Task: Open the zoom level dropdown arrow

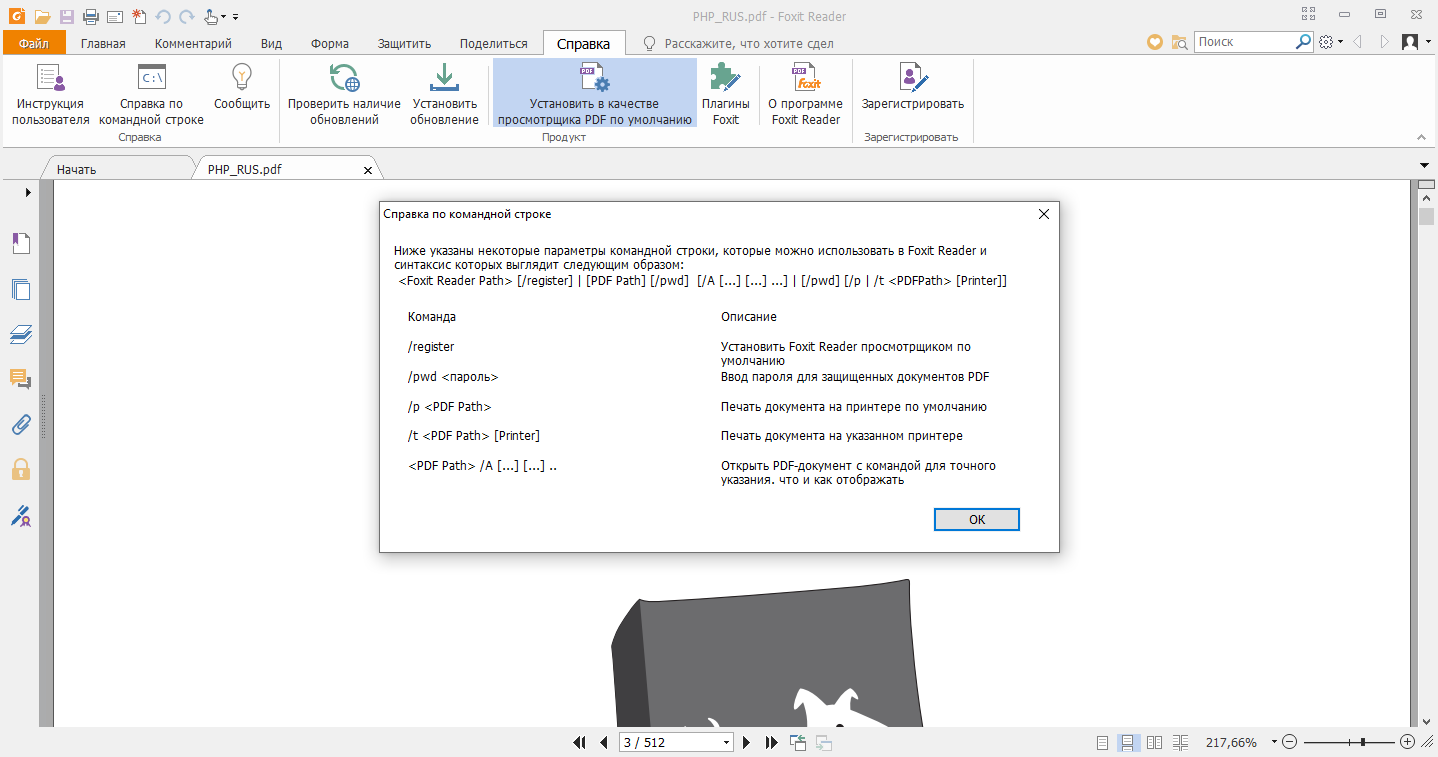Action: click(x=1274, y=742)
